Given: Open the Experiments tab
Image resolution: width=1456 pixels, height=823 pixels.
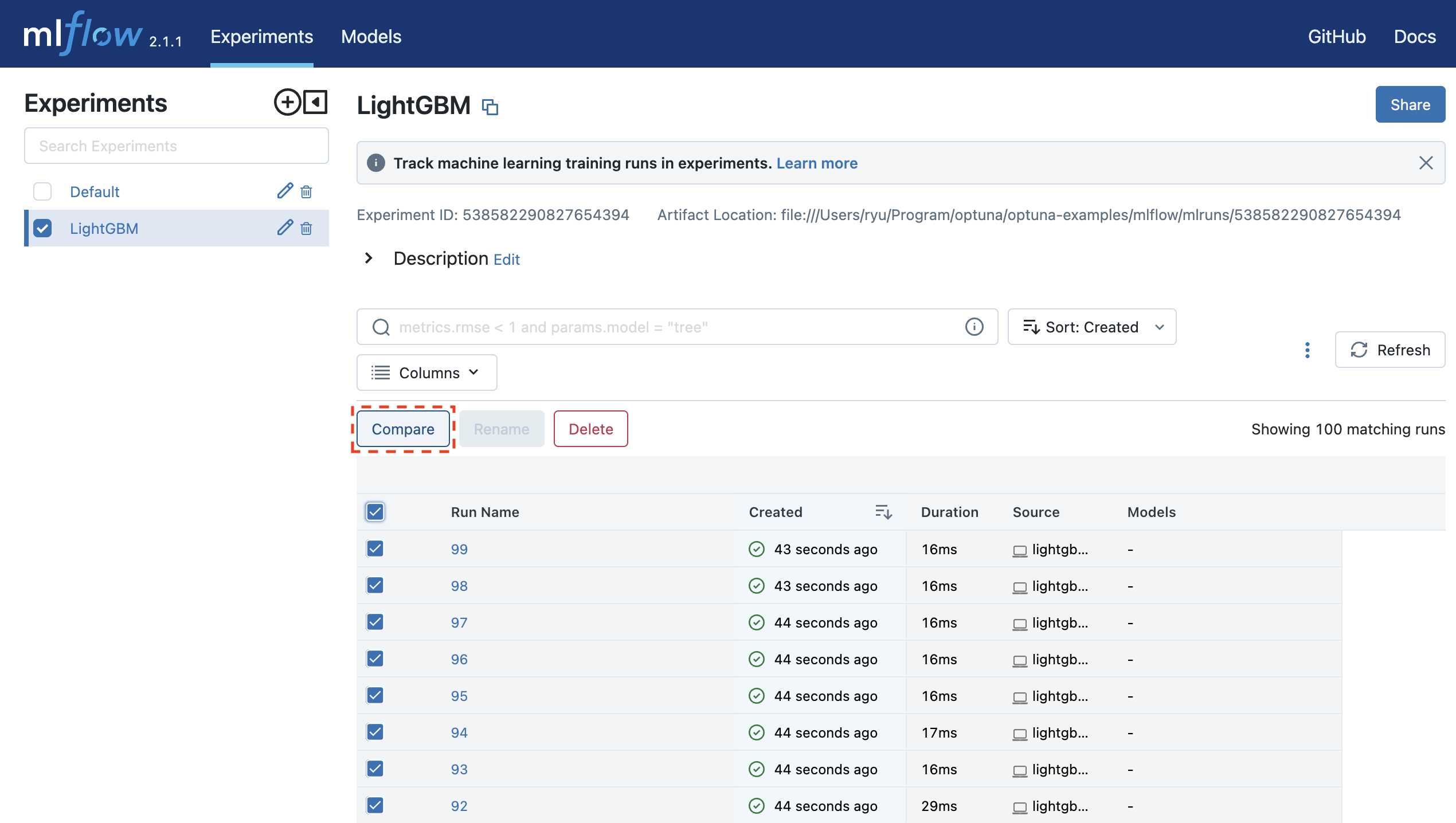Looking at the screenshot, I should [261, 37].
